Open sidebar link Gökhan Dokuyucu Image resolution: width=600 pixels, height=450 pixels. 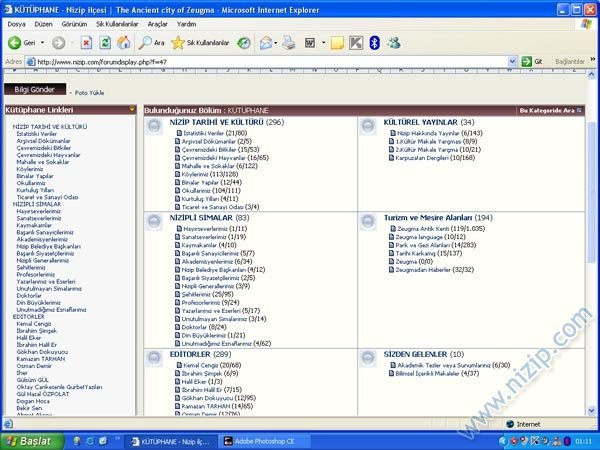[42, 352]
